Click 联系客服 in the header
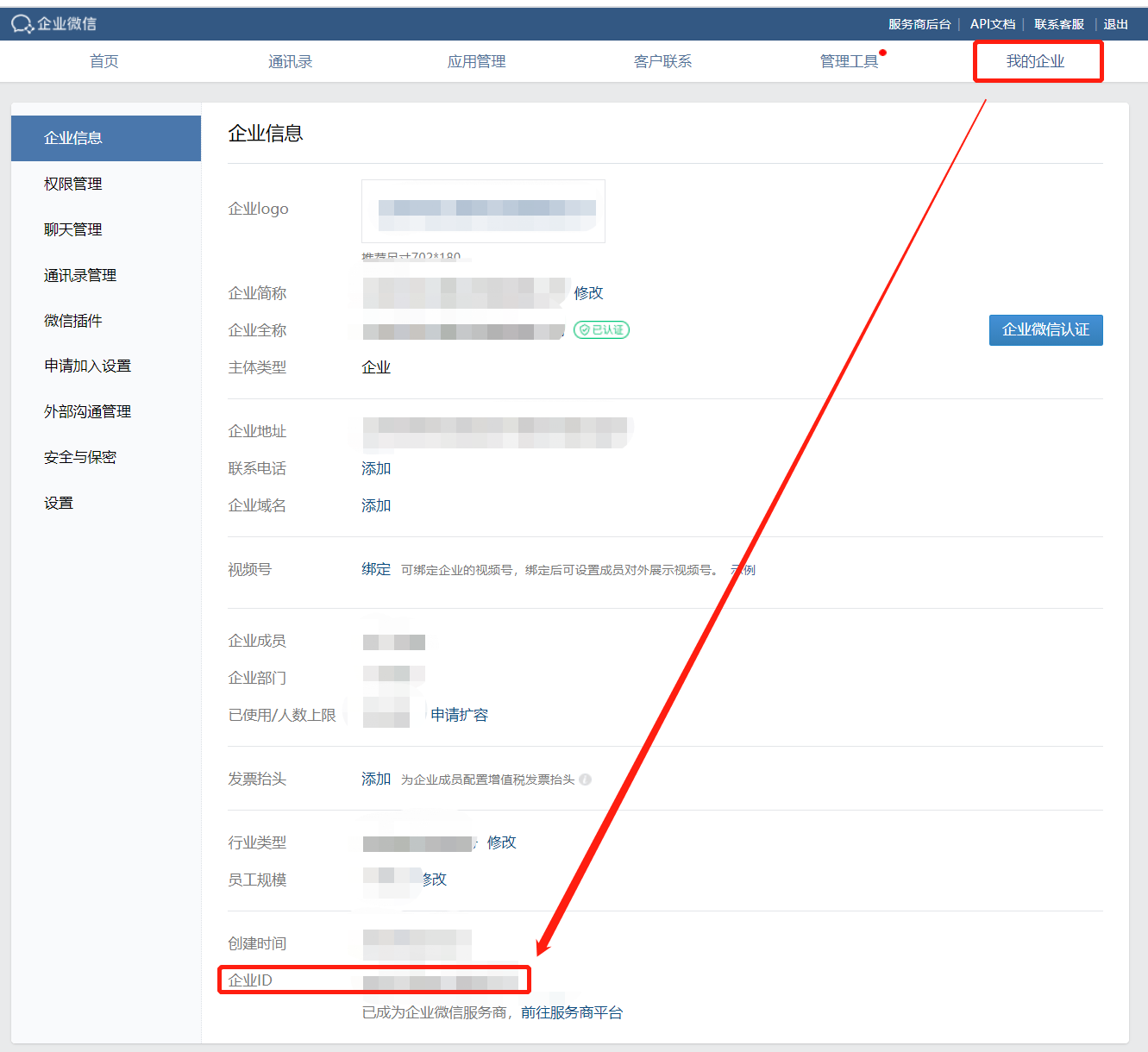This screenshot has height=1052, width=1148. click(x=1059, y=24)
